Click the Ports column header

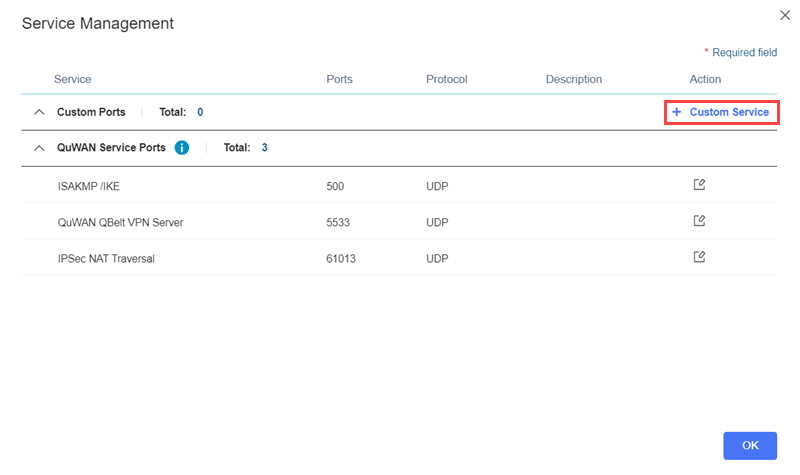(x=339, y=79)
